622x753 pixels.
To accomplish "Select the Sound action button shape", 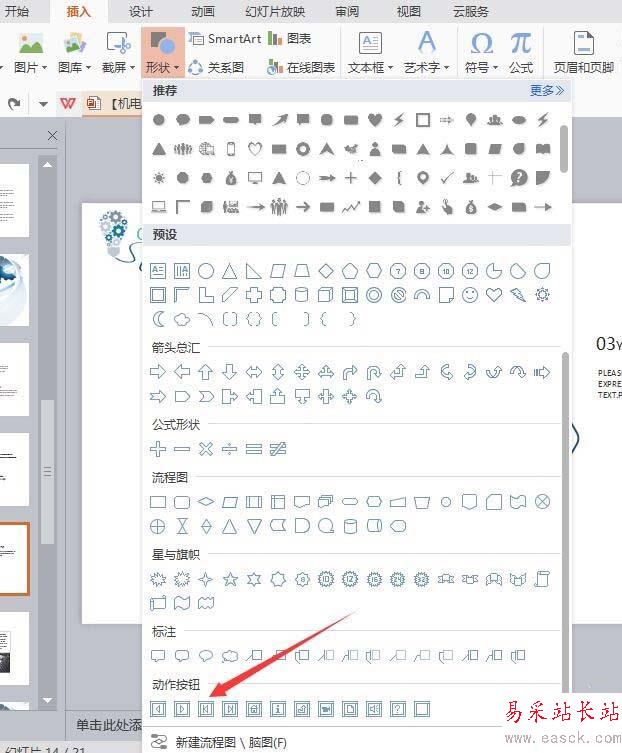I will [374, 709].
